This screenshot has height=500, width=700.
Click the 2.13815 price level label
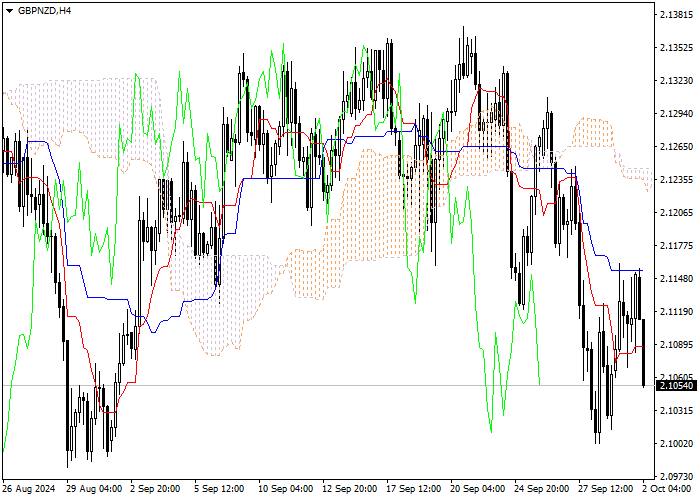click(677, 15)
